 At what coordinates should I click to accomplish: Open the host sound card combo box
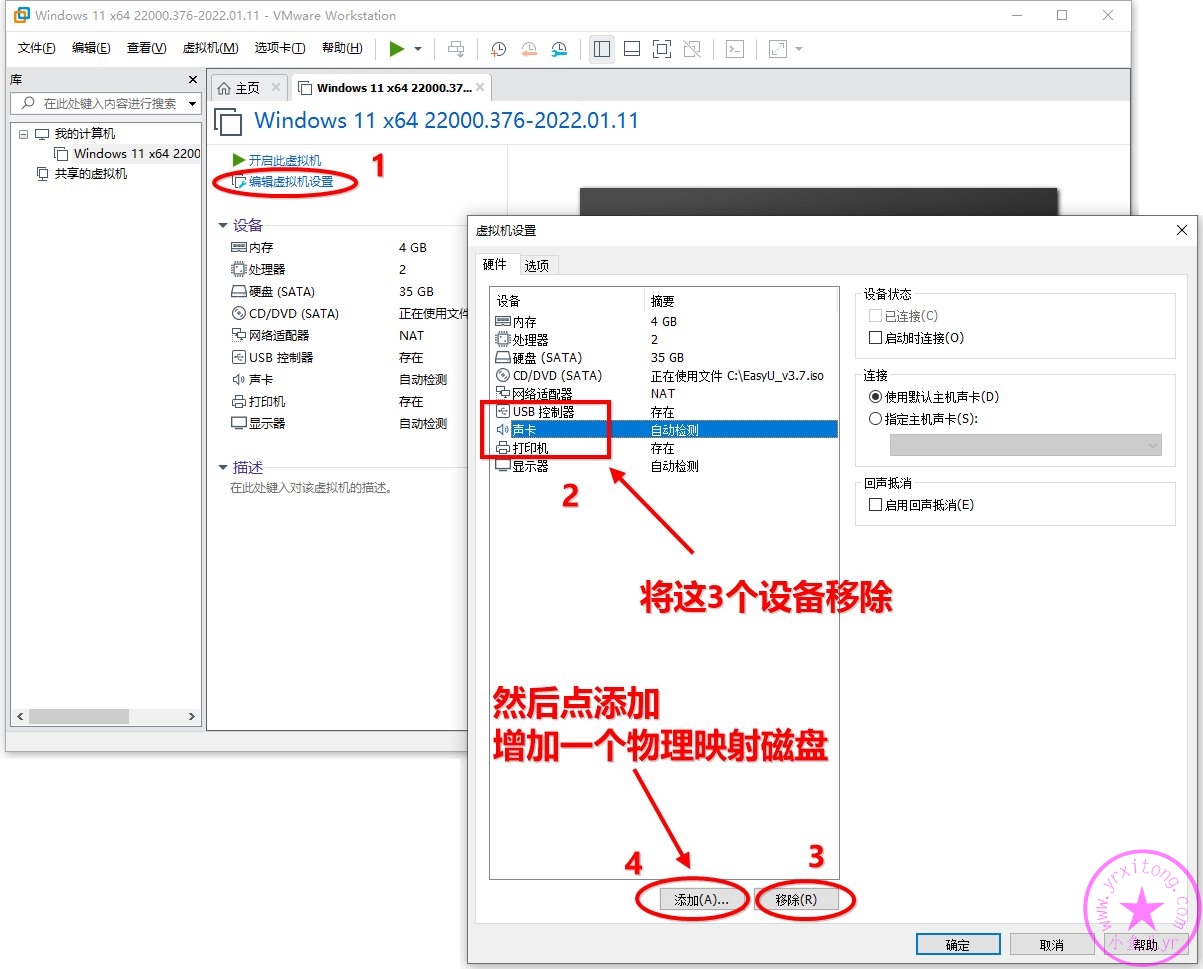1026,445
